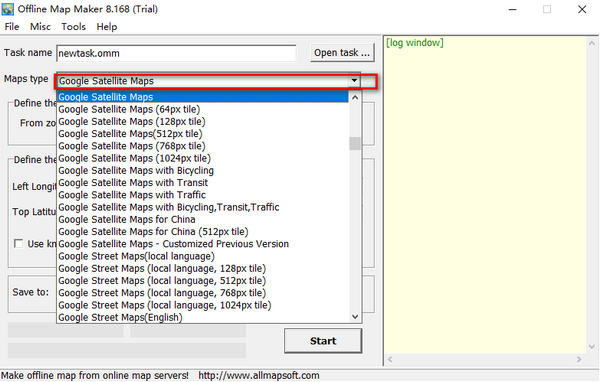Open the File menu

point(11,26)
